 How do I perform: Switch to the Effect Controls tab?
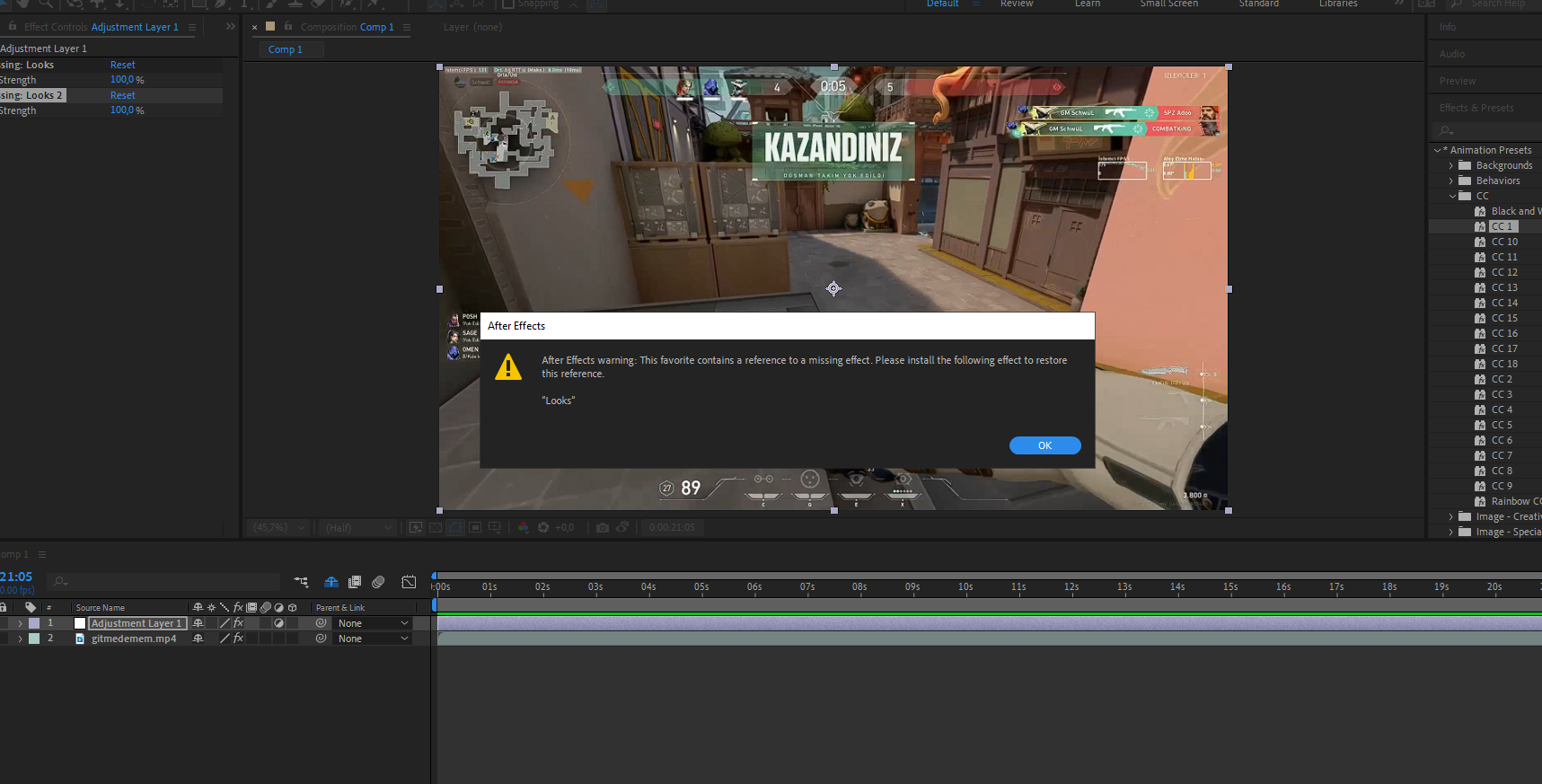101,27
